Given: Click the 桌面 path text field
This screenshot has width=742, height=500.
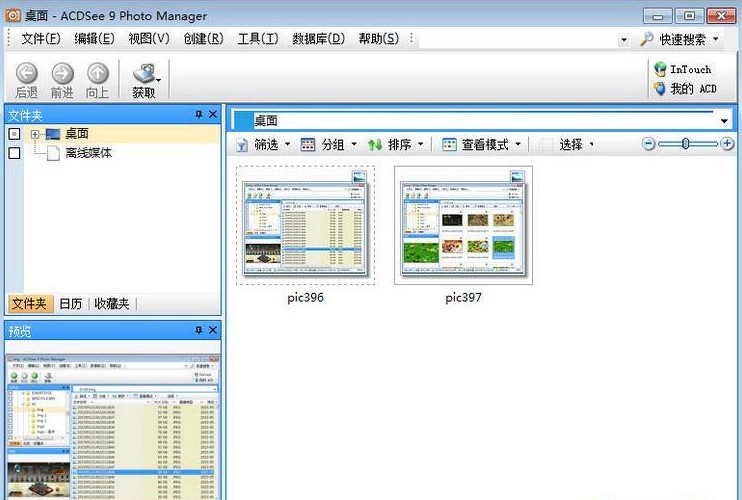Looking at the screenshot, I should (x=476, y=121).
